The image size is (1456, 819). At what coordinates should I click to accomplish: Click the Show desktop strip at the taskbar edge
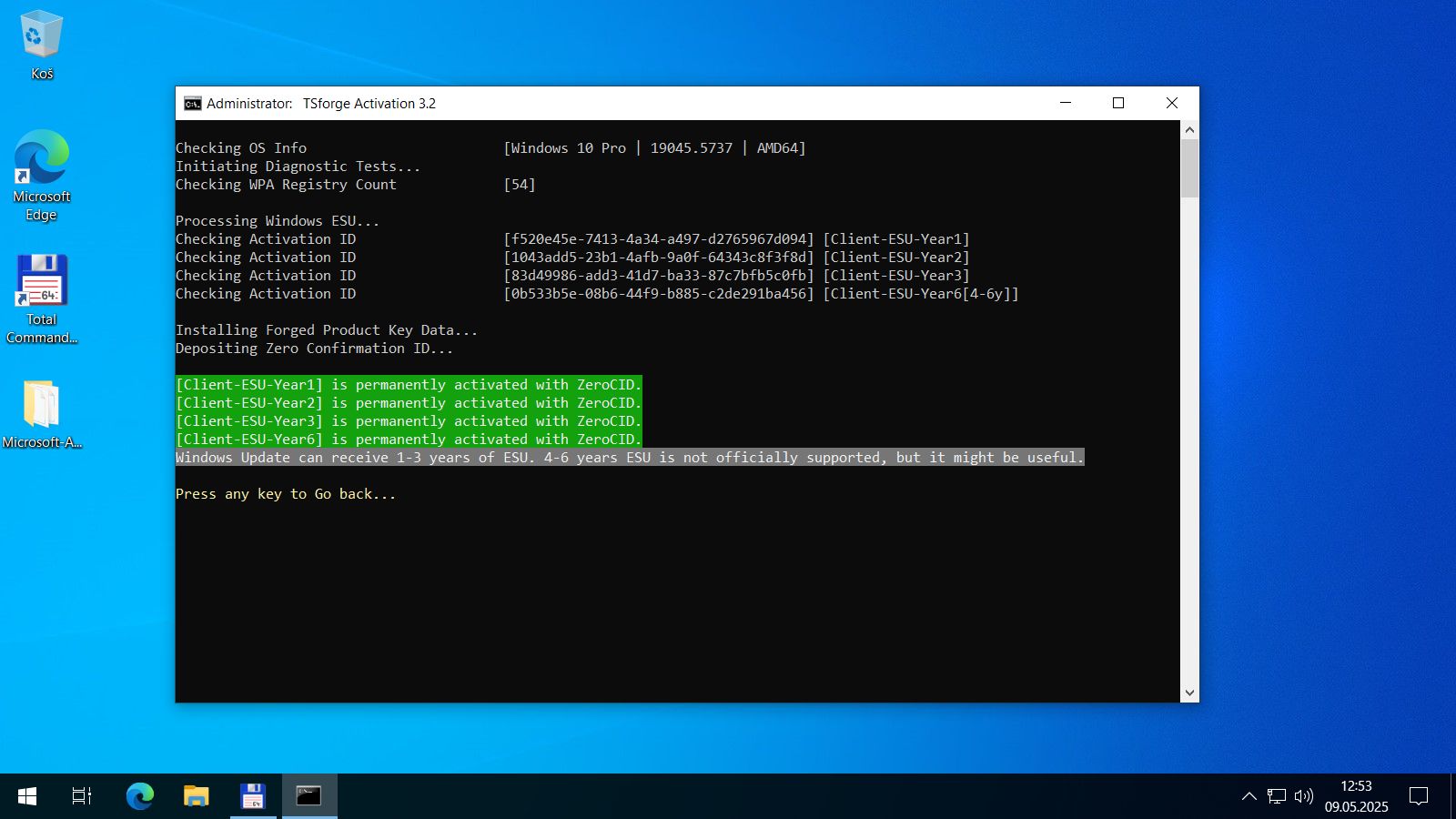click(1452, 796)
